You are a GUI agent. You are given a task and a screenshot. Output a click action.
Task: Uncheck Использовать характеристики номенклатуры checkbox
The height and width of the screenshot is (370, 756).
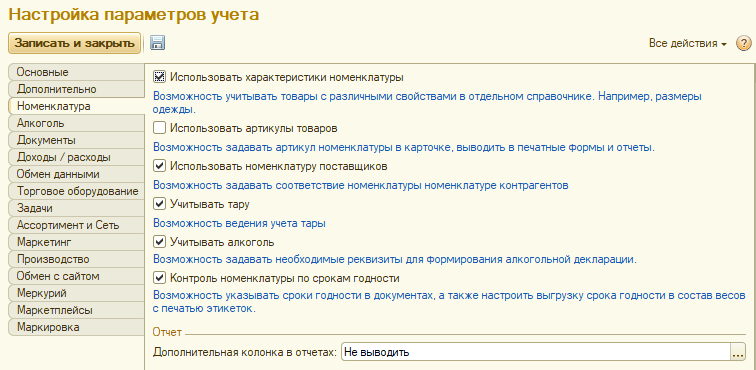click(159, 77)
